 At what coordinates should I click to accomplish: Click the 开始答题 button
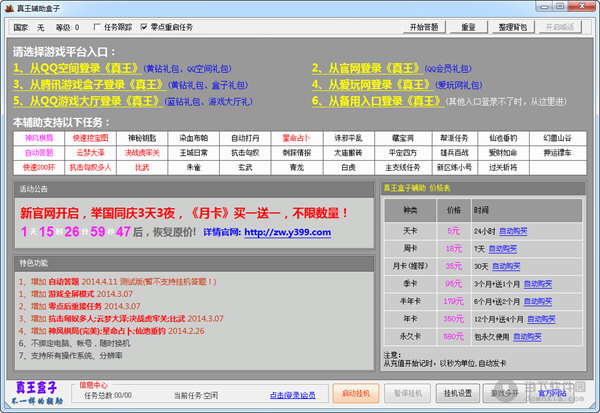pyautogui.click(x=424, y=27)
